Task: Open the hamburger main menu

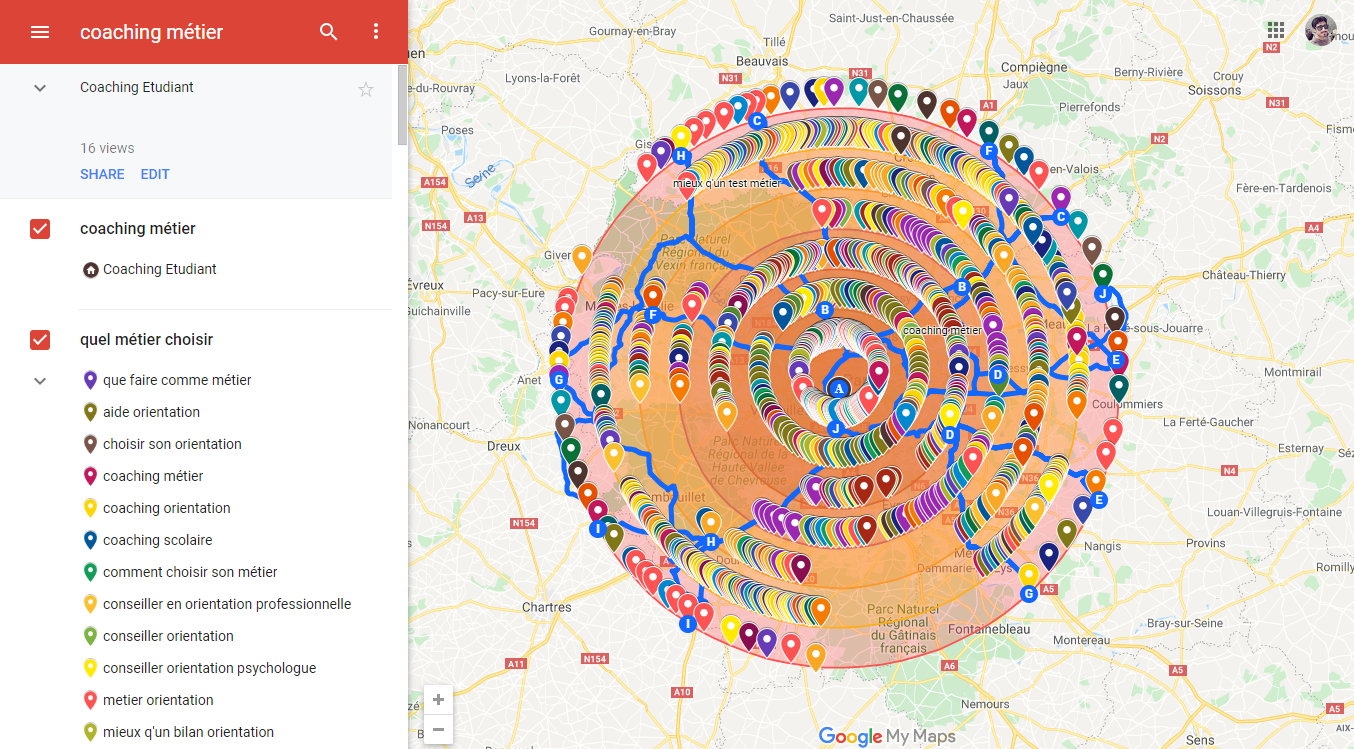Action: pos(40,31)
